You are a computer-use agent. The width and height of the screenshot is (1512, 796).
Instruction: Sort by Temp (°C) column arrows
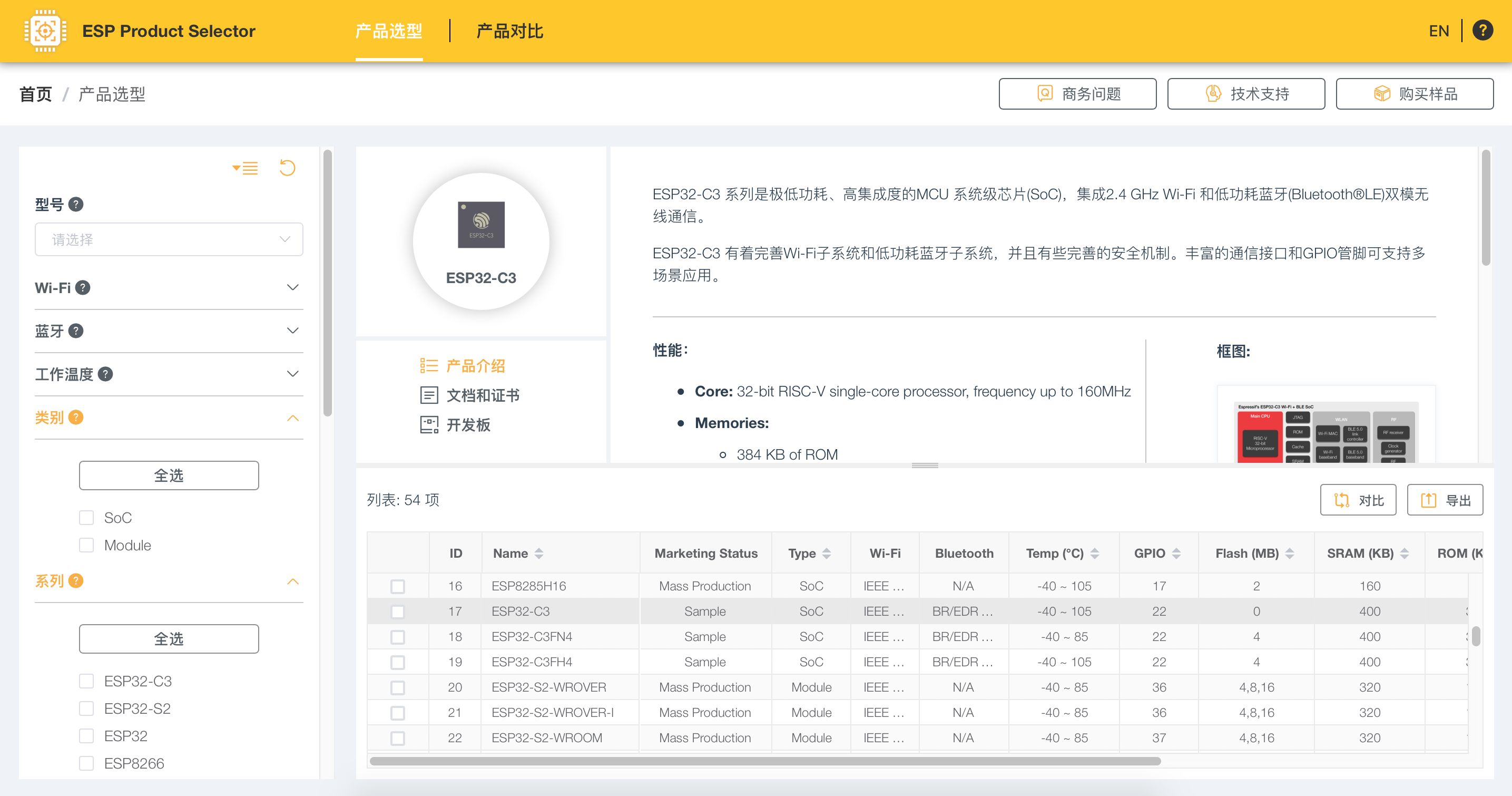pos(1095,553)
